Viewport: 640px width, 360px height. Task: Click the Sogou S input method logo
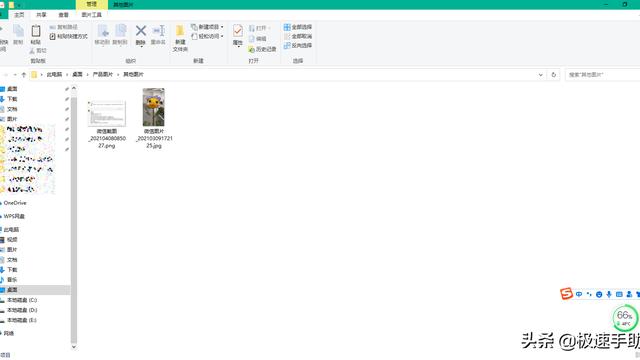(x=566, y=293)
